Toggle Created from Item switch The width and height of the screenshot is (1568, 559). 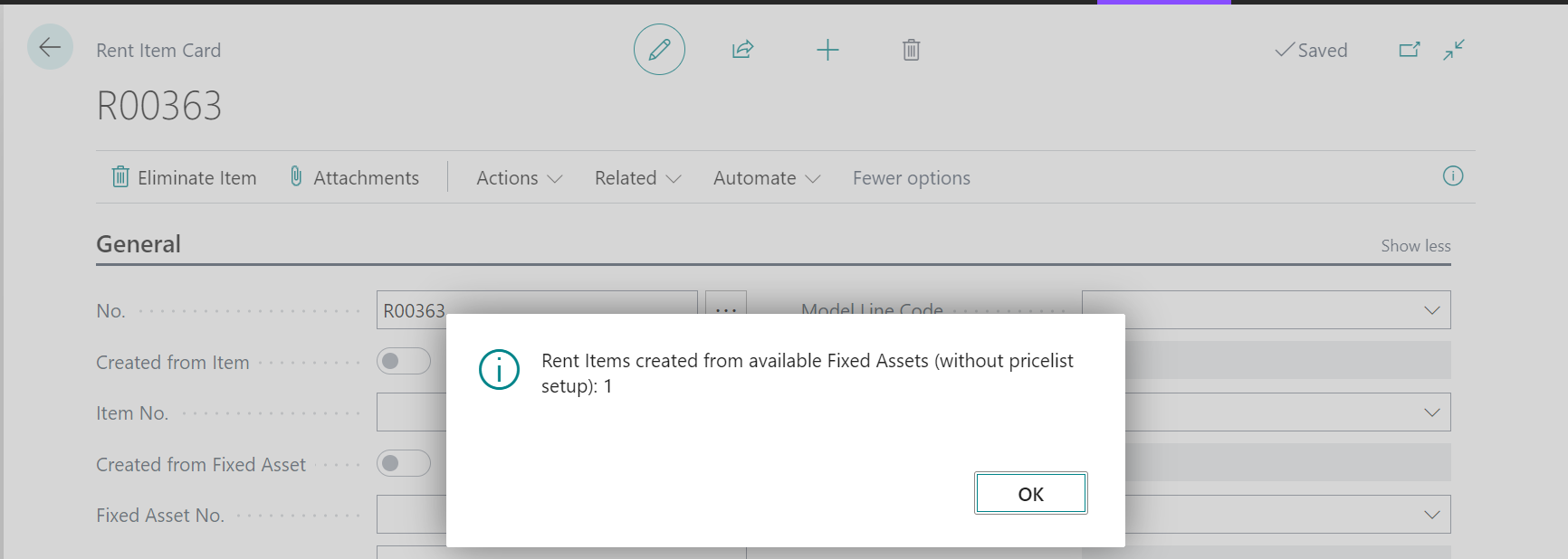tap(403, 362)
